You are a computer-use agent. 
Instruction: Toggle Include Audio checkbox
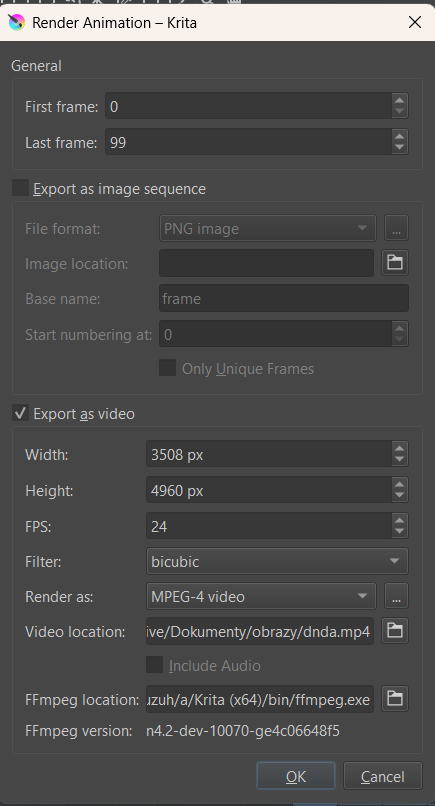pyautogui.click(x=154, y=665)
